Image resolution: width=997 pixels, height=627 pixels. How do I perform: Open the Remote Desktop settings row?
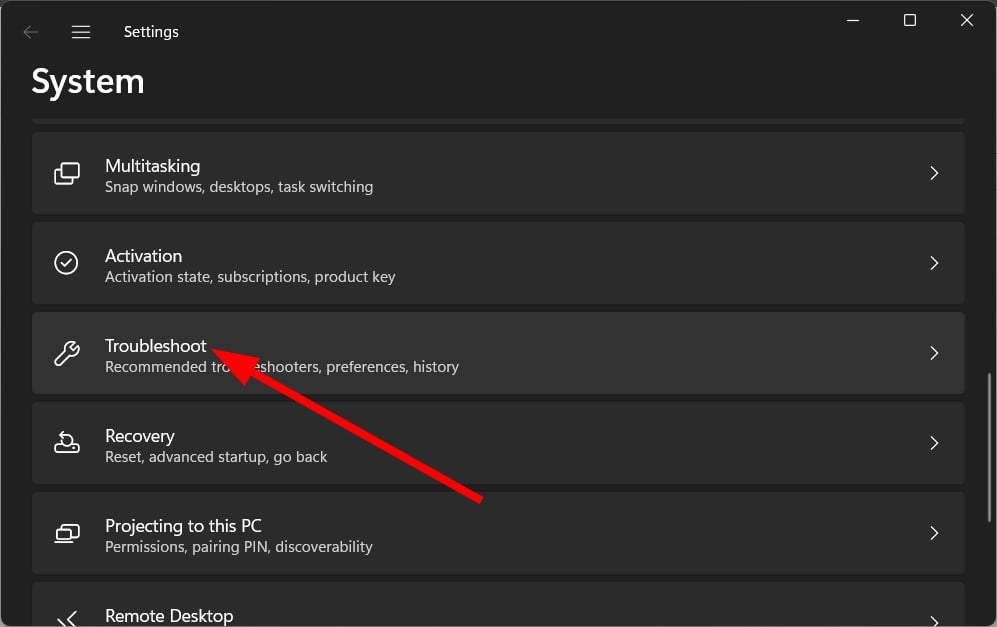click(499, 612)
